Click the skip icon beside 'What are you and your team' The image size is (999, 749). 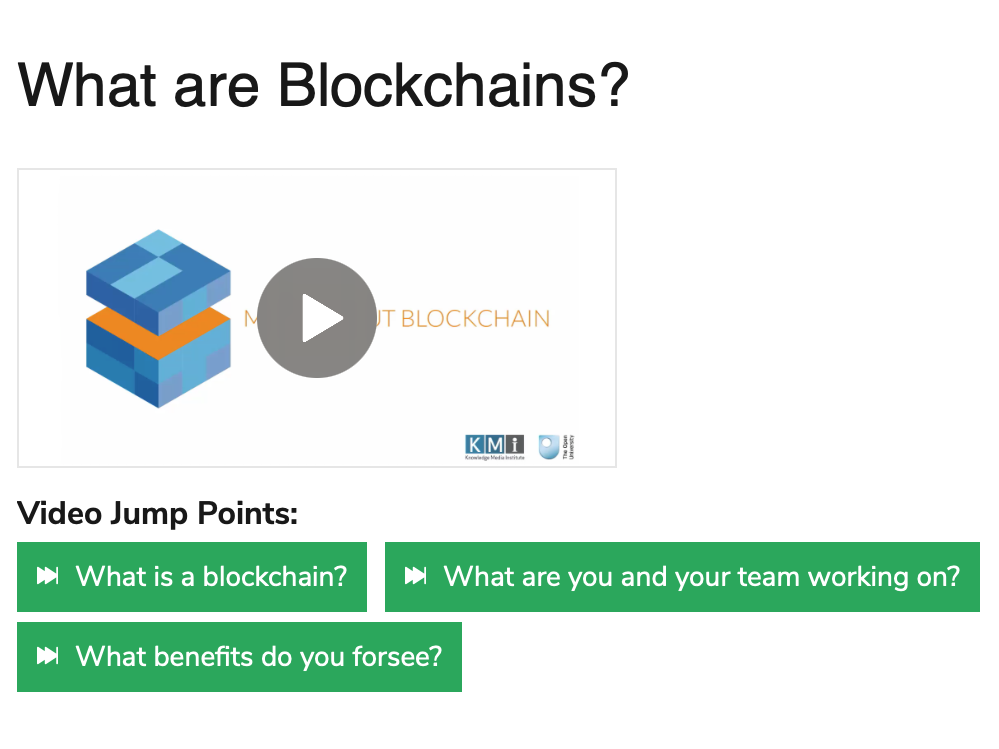click(416, 576)
